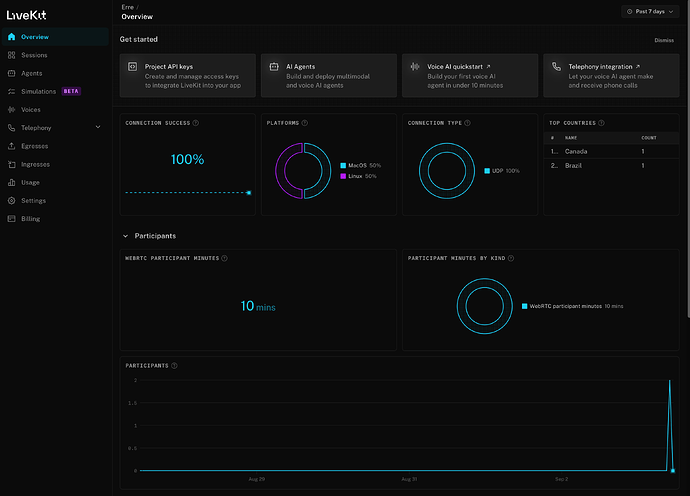Click the Participant Minutes By Kind donut
Screen dimensions: 690x496
tap(484, 306)
